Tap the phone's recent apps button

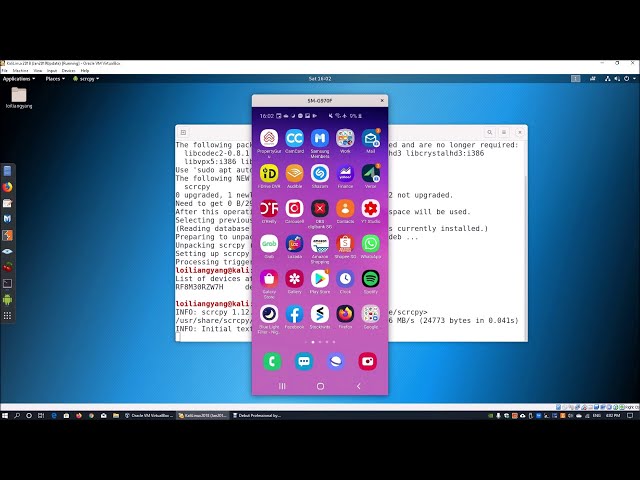[x=282, y=386]
